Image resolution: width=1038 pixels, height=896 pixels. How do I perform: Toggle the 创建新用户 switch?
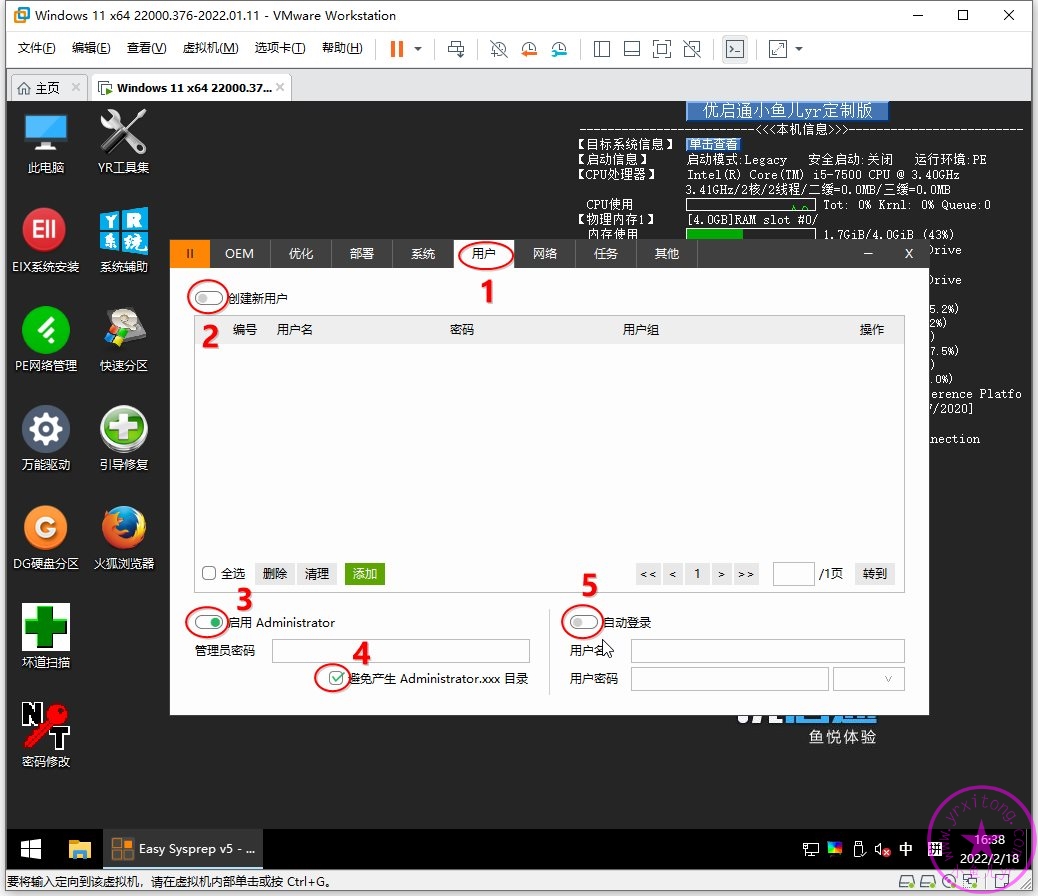[208, 298]
